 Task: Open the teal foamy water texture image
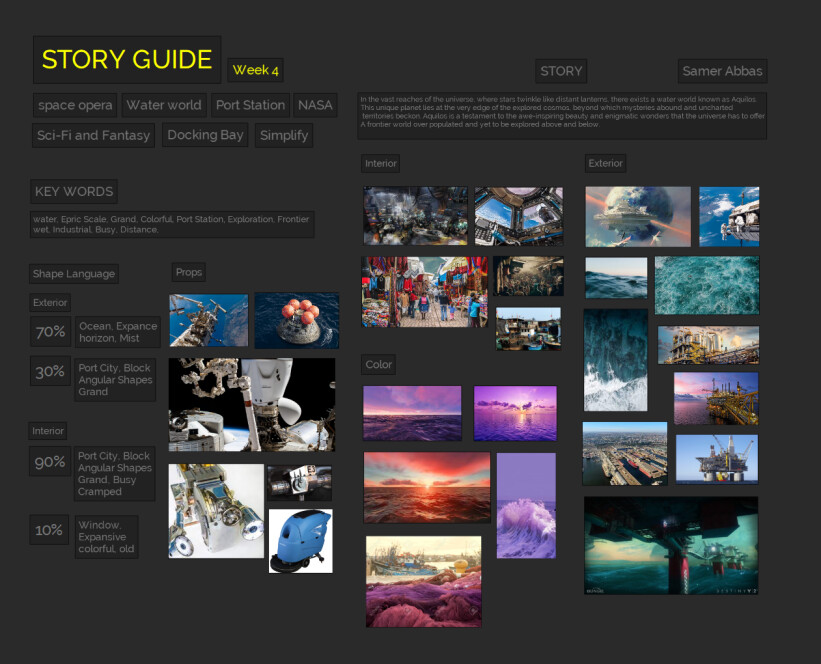tap(707, 285)
